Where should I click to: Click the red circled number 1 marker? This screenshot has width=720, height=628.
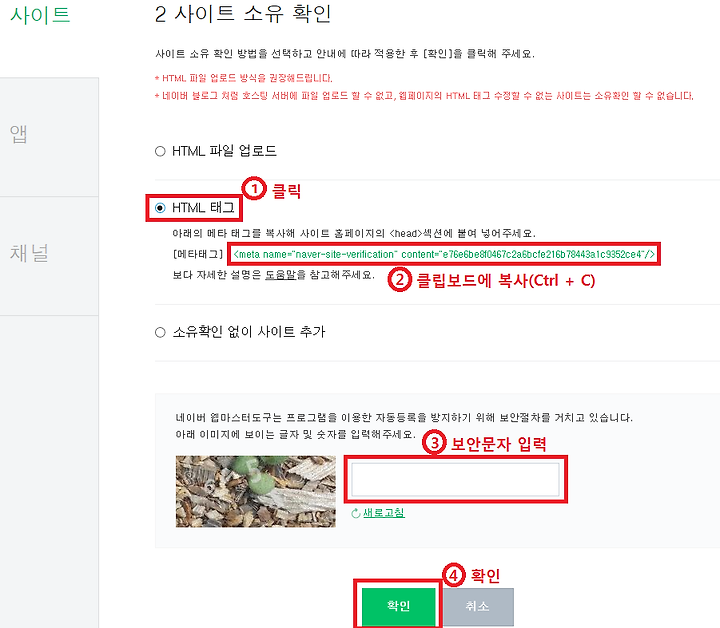[x=254, y=189]
